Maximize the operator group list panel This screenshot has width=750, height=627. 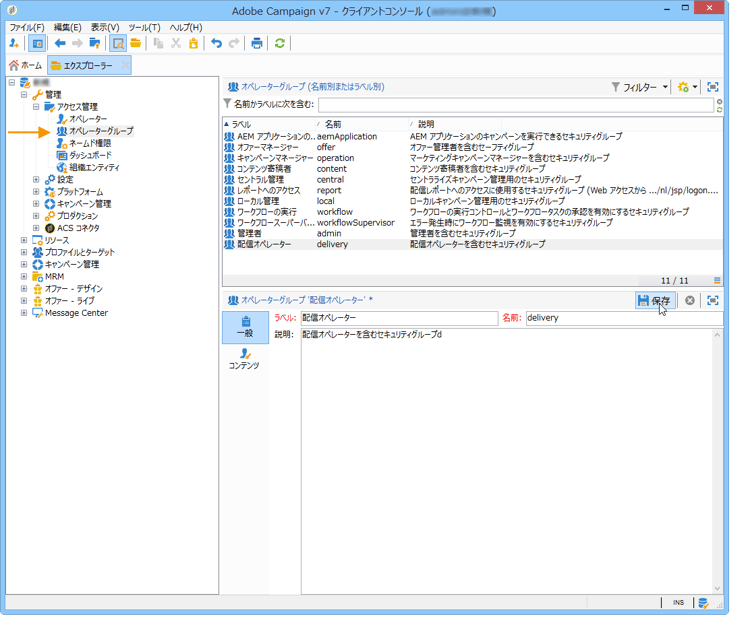[x=713, y=87]
